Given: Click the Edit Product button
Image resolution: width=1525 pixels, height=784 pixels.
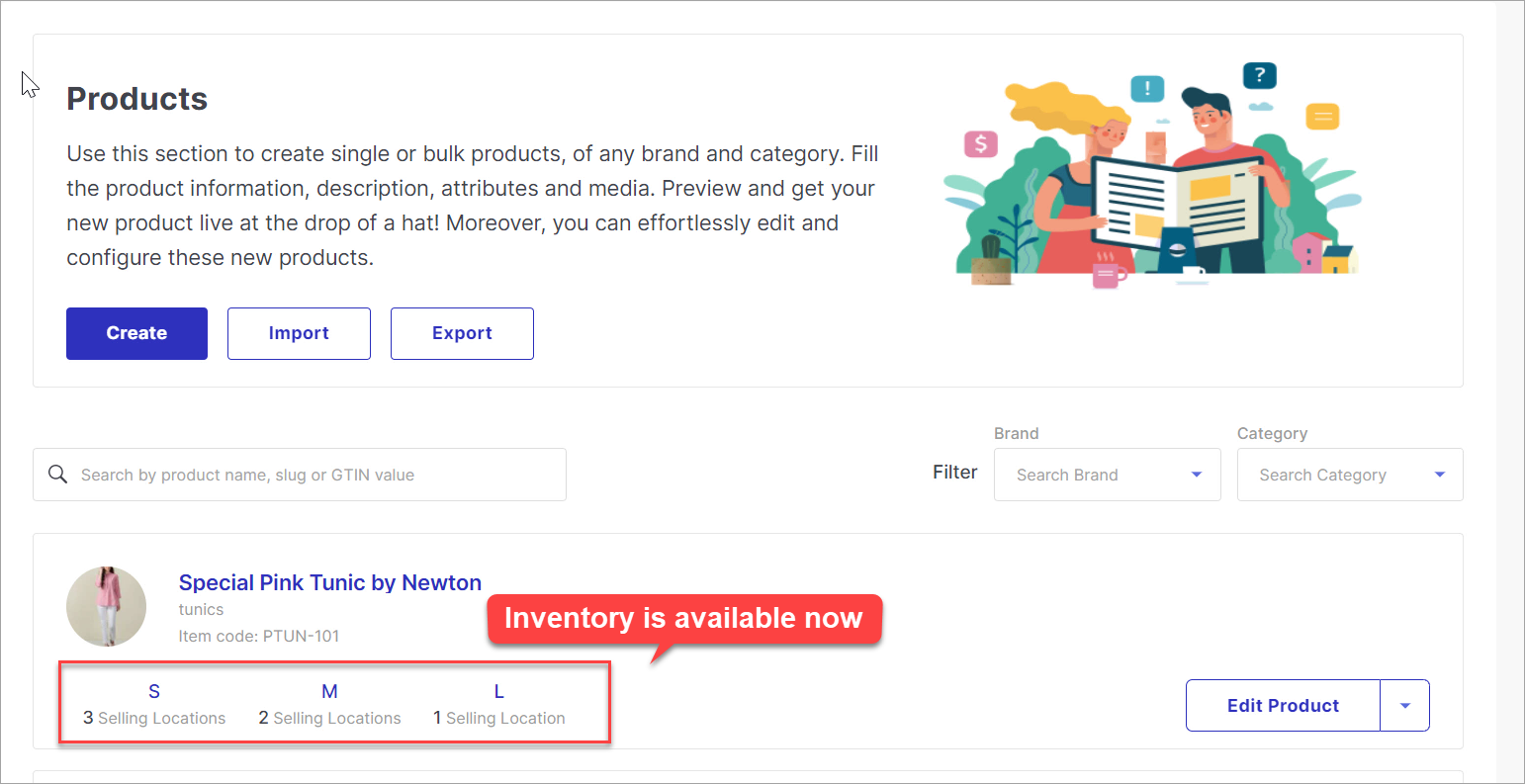Looking at the screenshot, I should click(x=1283, y=706).
